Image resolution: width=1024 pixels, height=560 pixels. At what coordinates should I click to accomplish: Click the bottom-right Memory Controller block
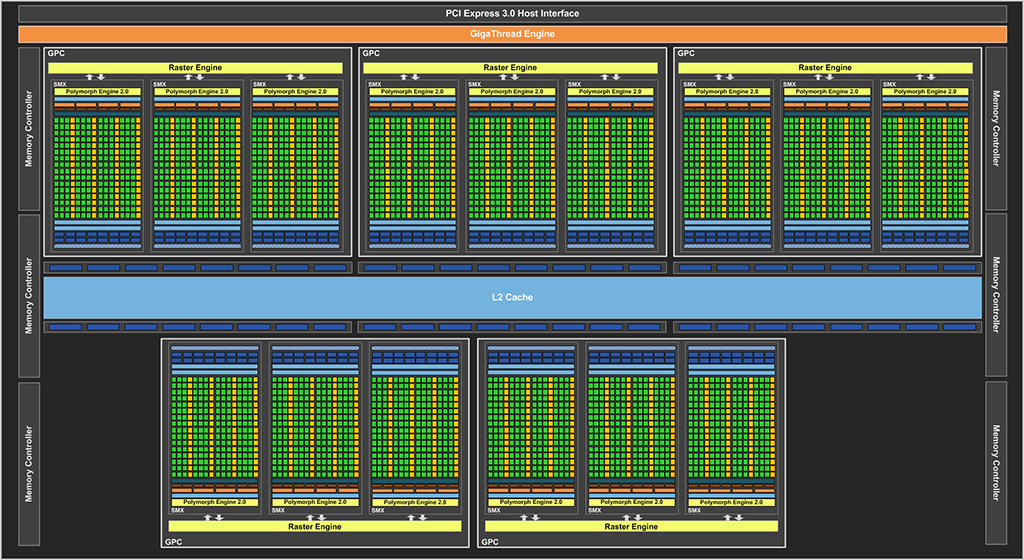995,461
